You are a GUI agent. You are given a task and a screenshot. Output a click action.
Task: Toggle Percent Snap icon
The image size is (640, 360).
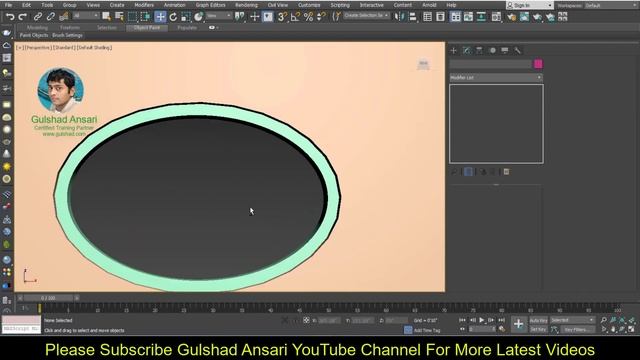pos(309,17)
